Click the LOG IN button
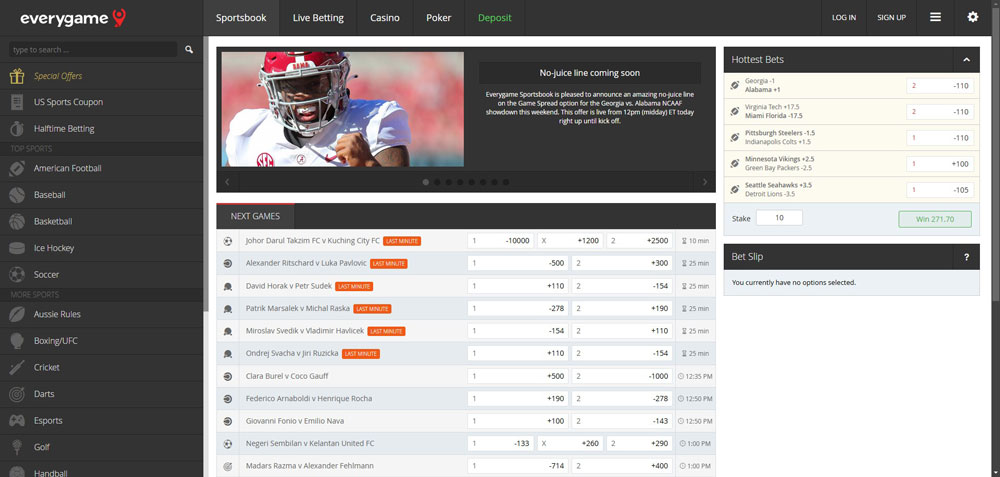 click(x=844, y=18)
